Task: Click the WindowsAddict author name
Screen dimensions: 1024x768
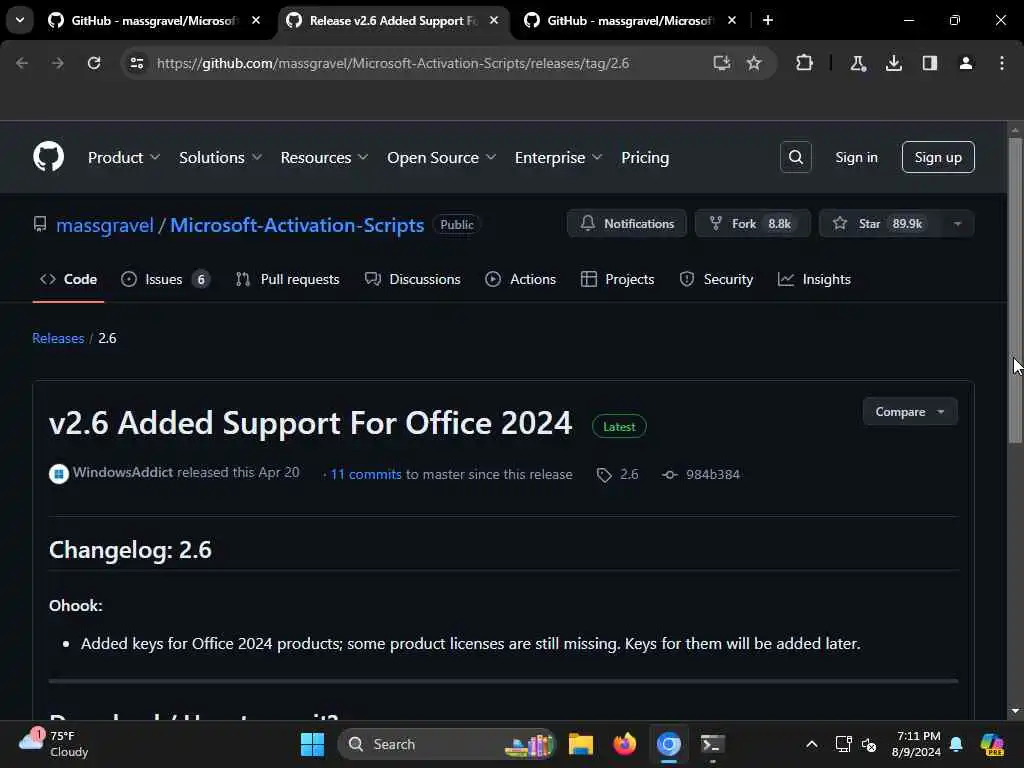Action: point(123,472)
